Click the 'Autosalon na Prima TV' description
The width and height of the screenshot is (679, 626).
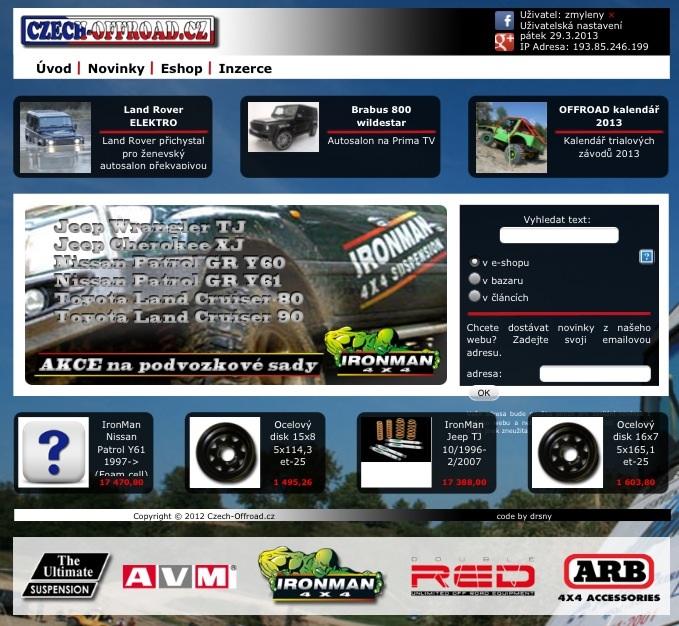point(381,140)
